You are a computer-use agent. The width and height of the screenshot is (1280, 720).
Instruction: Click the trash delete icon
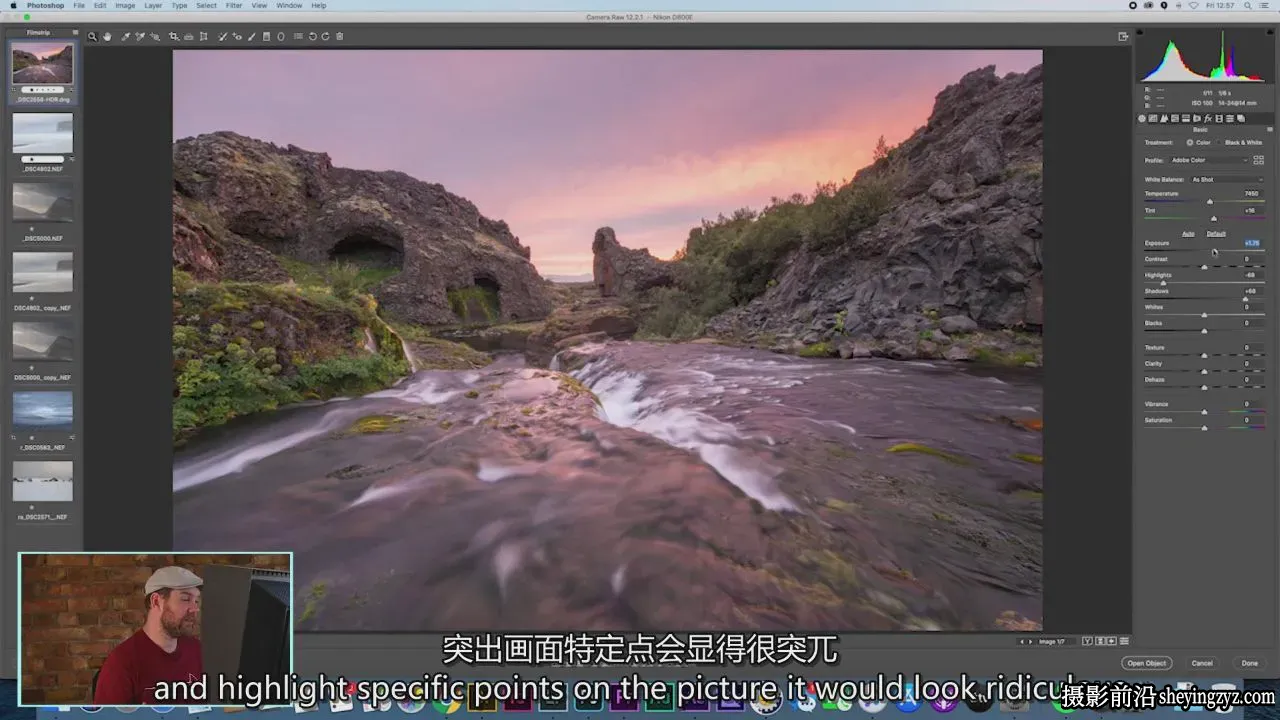pos(340,37)
